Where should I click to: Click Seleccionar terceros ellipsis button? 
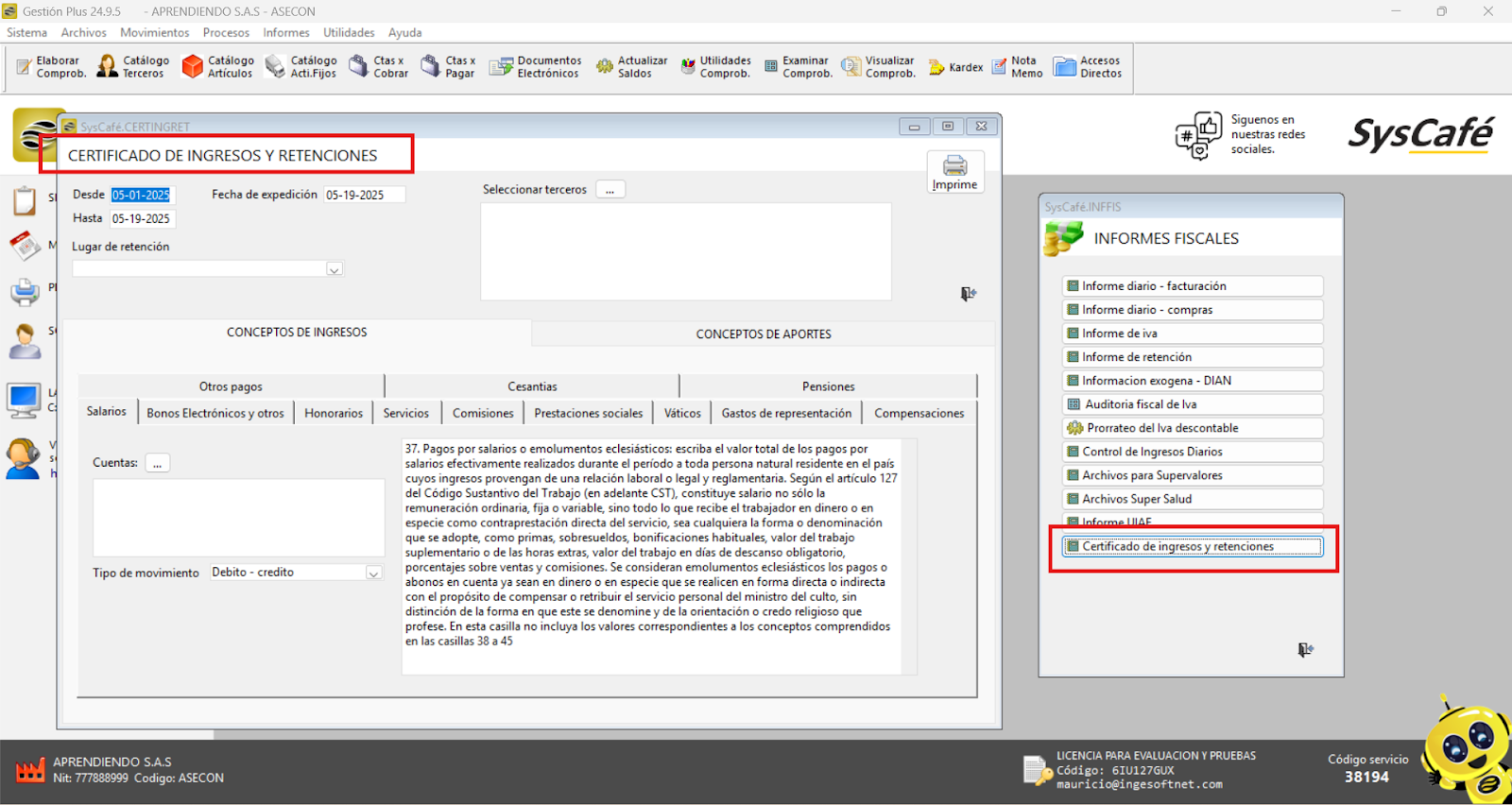point(610,190)
